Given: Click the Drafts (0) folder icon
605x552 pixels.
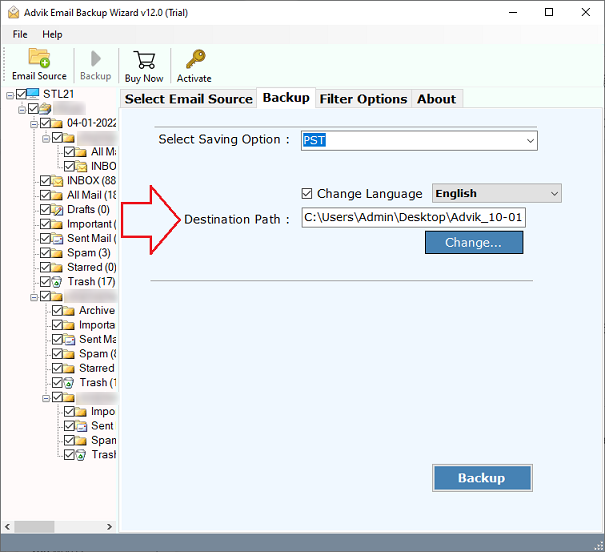Looking at the screenshot, I should tap(57, 209).
